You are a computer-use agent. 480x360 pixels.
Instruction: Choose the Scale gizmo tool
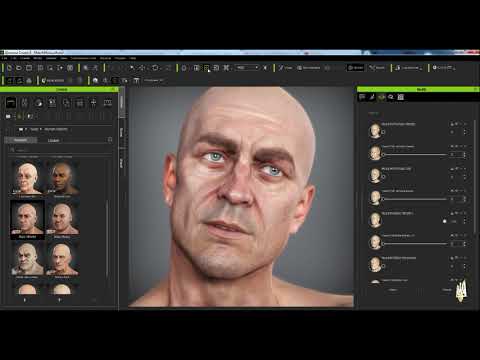pyautogui.click(x=168, y=68)
